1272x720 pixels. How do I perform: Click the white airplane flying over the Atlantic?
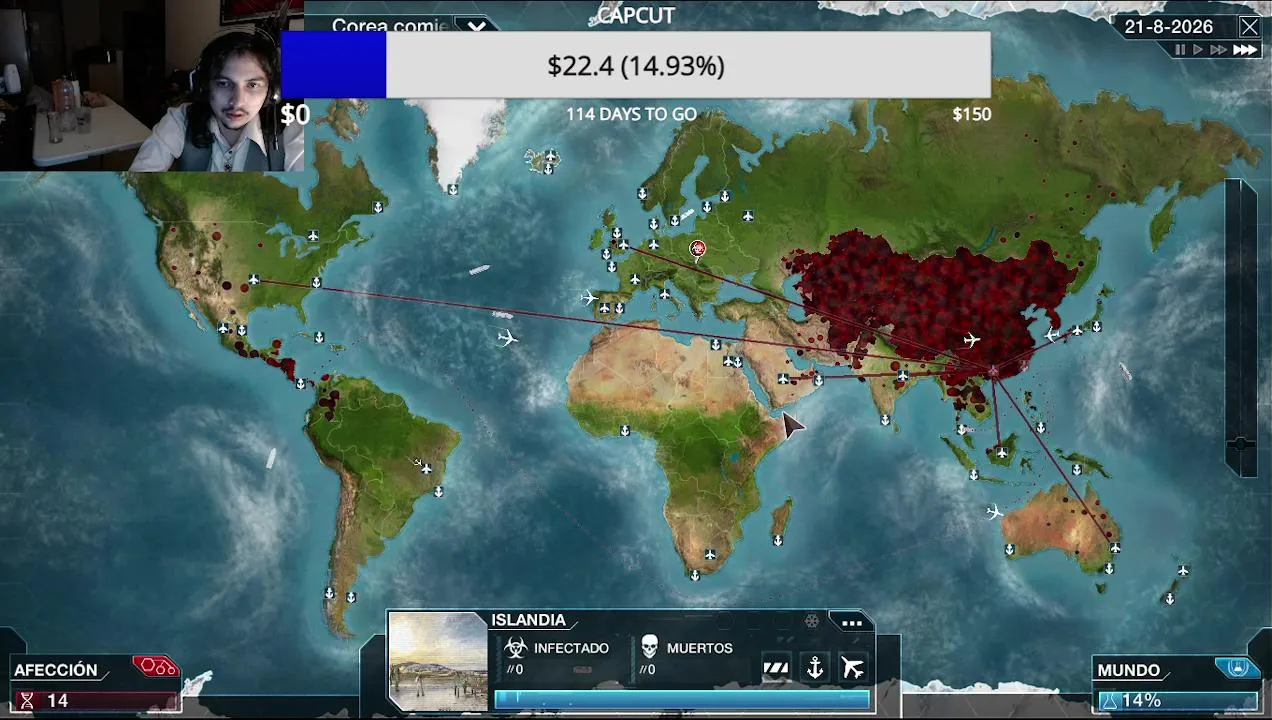pos(507,338)
